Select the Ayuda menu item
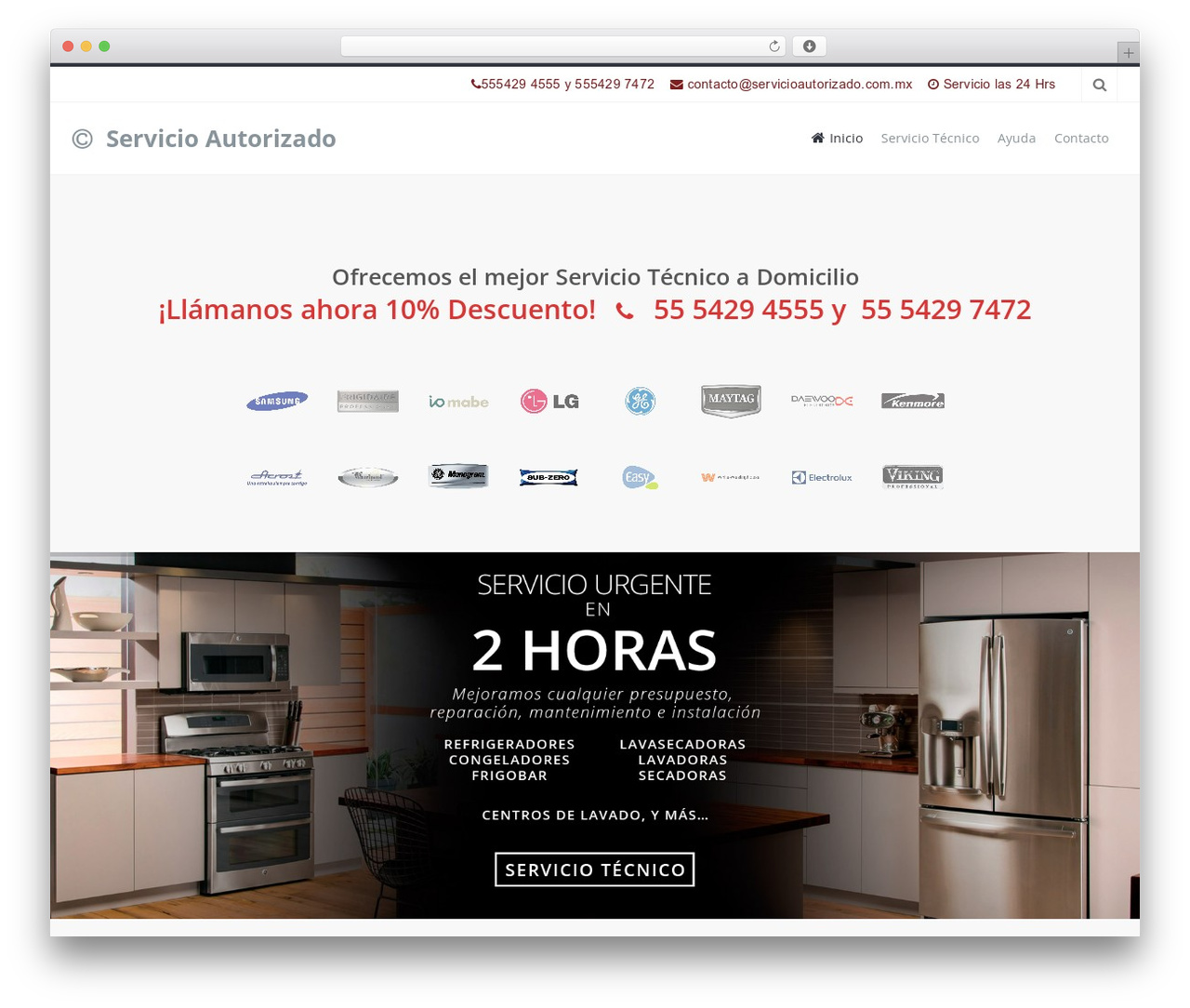 (x=1016, y=138)
